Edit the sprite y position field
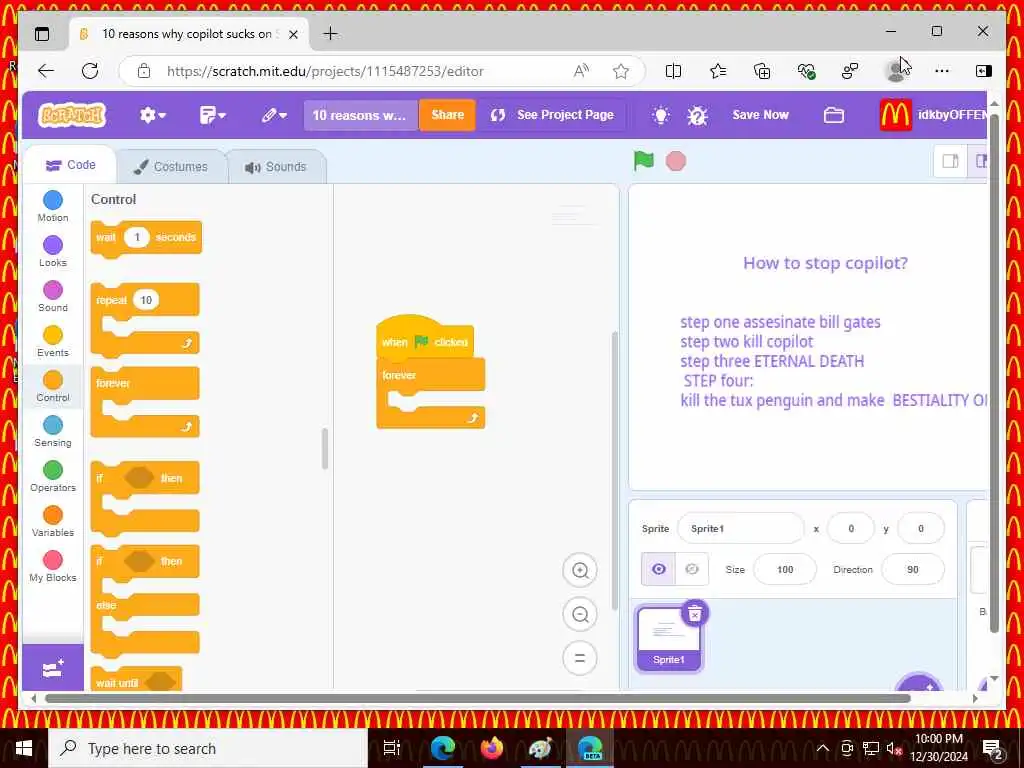The width and height of the screenshot is (1024, 768). point(921,528)
